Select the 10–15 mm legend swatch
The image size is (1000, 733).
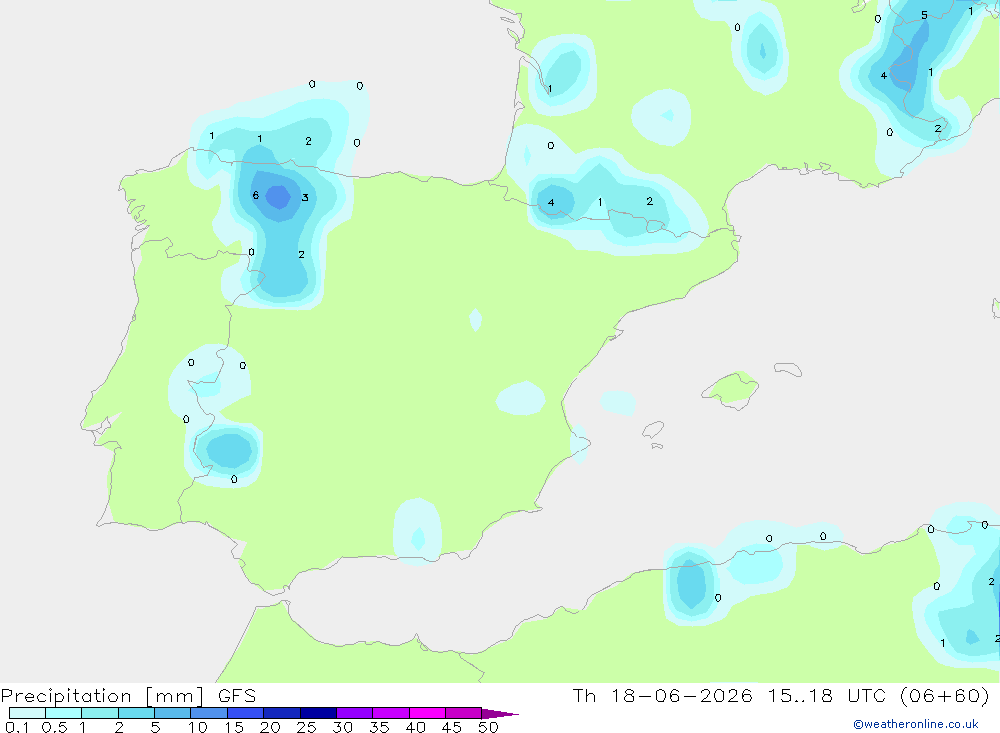tap(209, 713)
